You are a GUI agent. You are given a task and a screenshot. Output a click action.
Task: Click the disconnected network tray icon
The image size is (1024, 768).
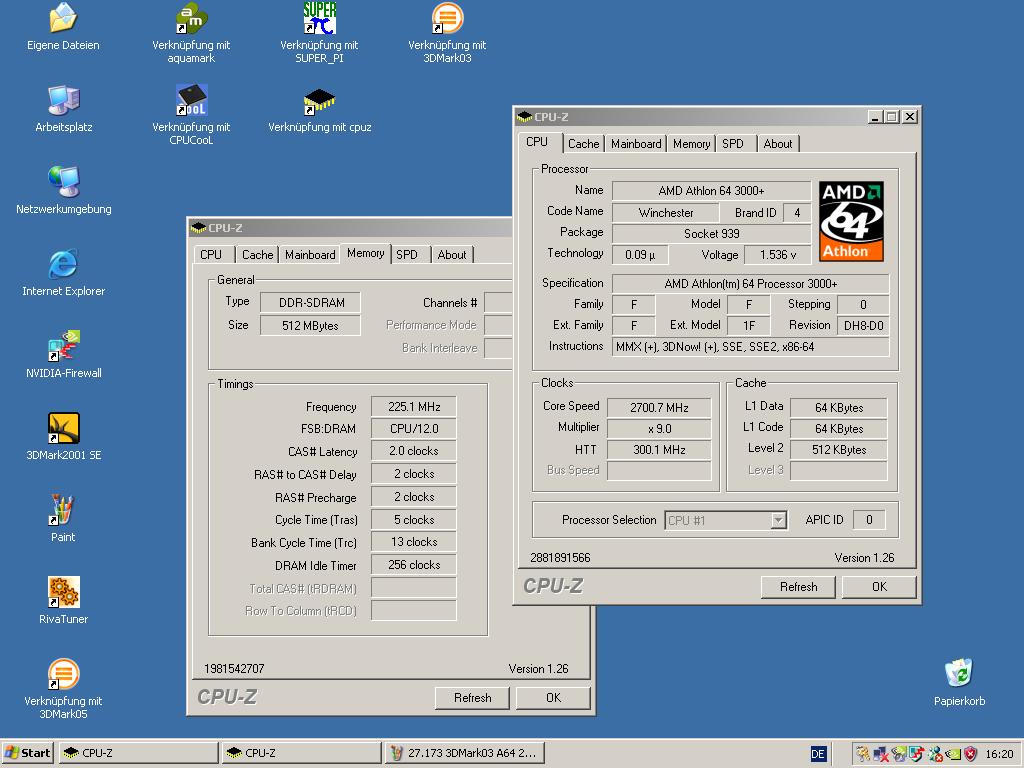tap(881, 754)
